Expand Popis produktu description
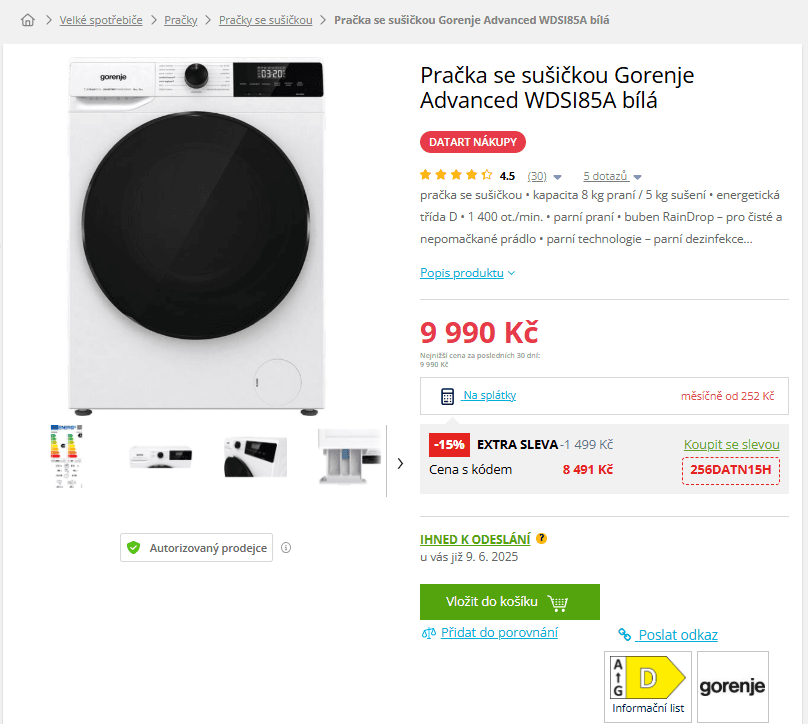Screen dimensions: 808x724 tap(467, 273)
